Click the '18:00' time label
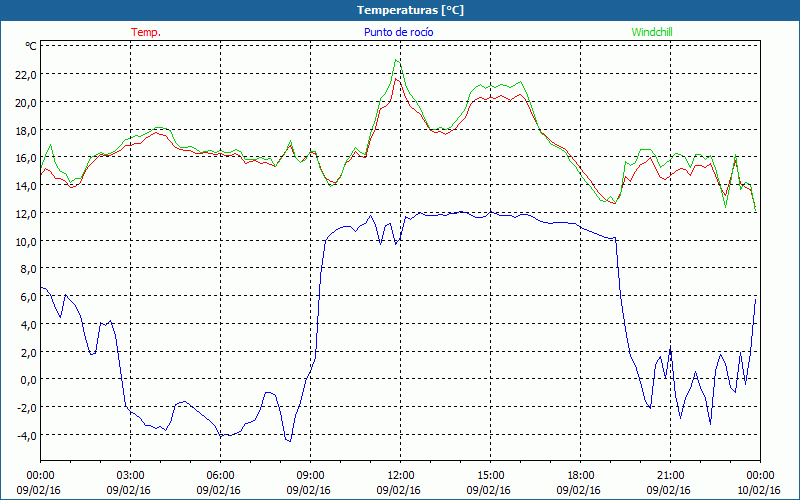The height and width of the screenshot is (500, 800). (x=581, y=476)
